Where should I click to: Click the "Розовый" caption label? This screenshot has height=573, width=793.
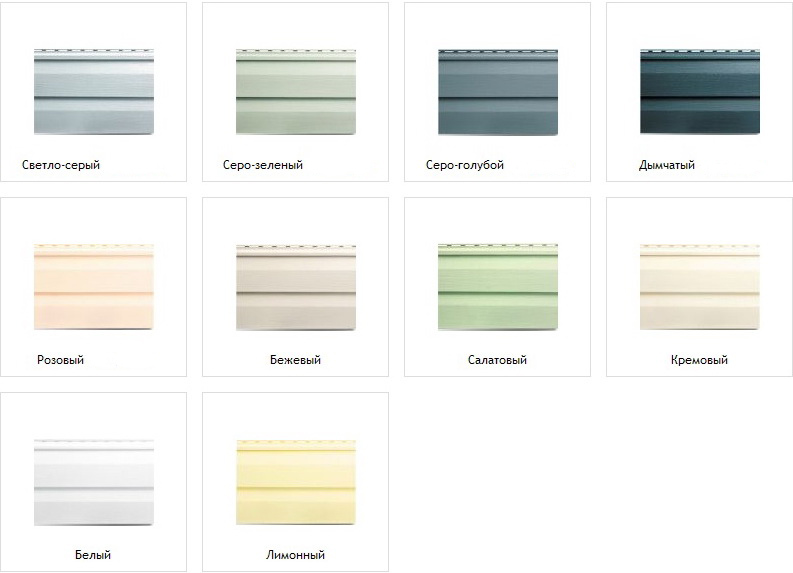60,360
